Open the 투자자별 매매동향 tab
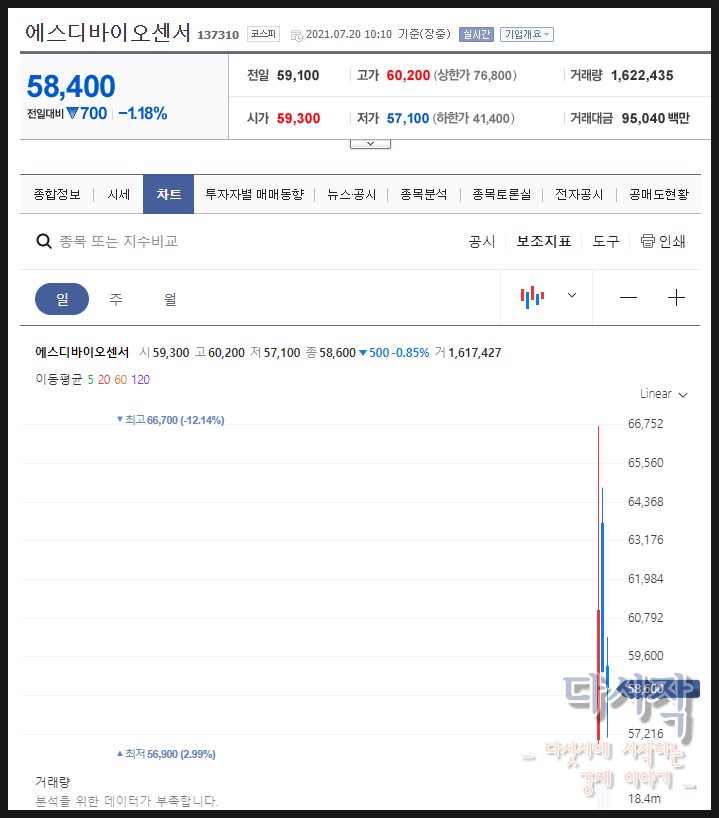Image resolution: width=719 pixels, height=818 pixels. point(255,195)
